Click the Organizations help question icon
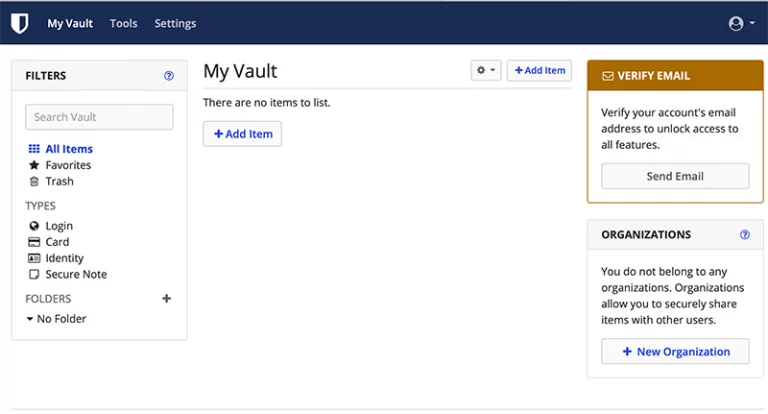Screen dimensions: 768x414 (x=744, y=235)
